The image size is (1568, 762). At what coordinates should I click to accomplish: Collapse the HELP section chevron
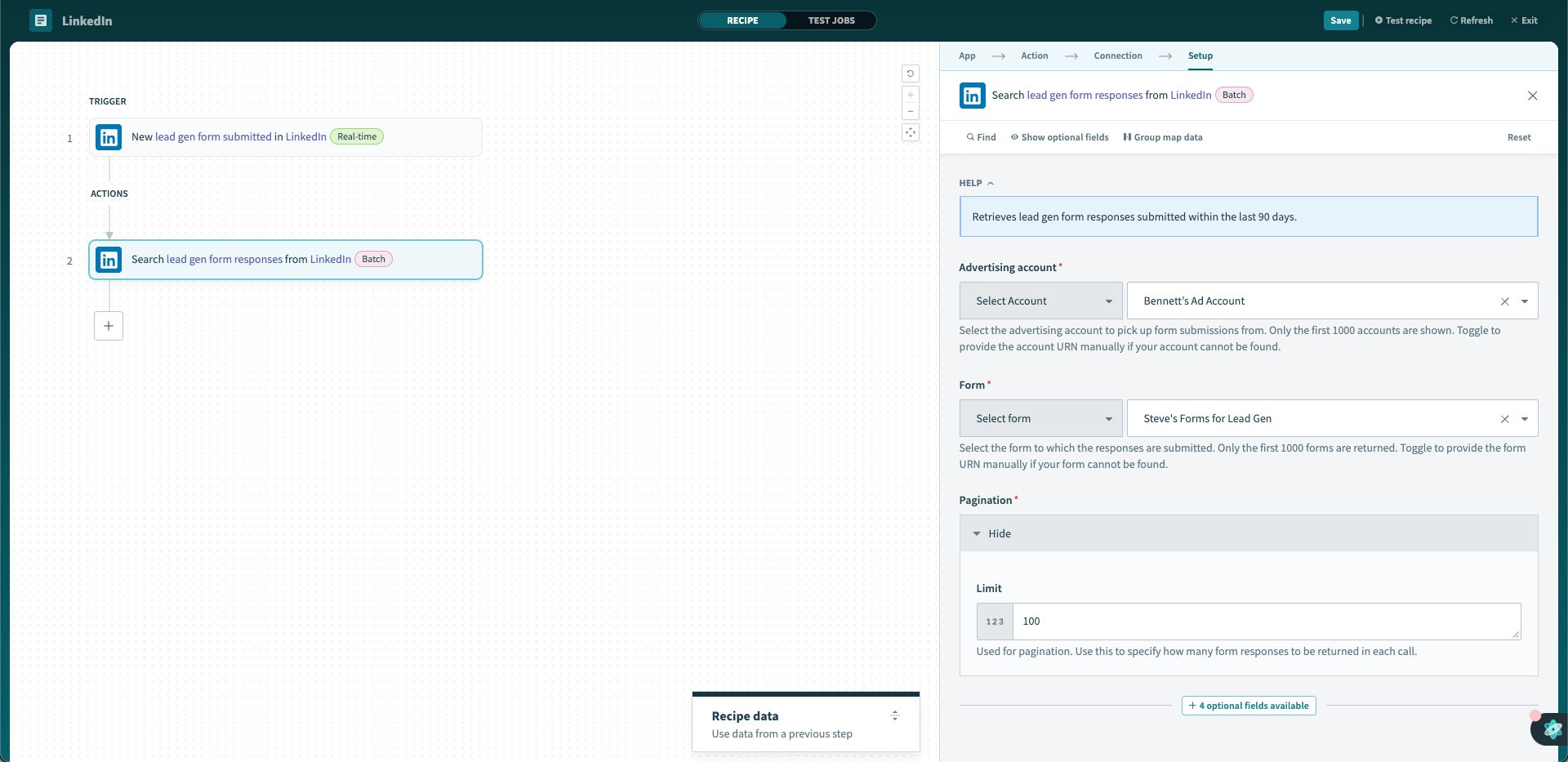(990, 182)
